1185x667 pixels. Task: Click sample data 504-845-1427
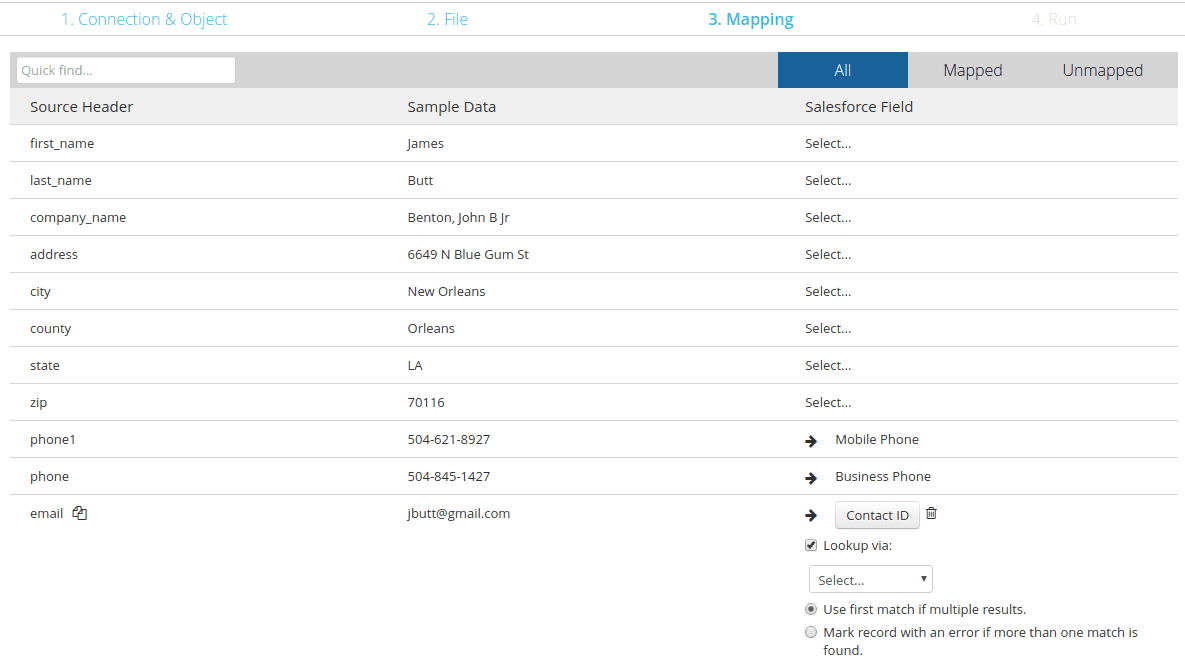pyautogui.click(x=448, y=477)
